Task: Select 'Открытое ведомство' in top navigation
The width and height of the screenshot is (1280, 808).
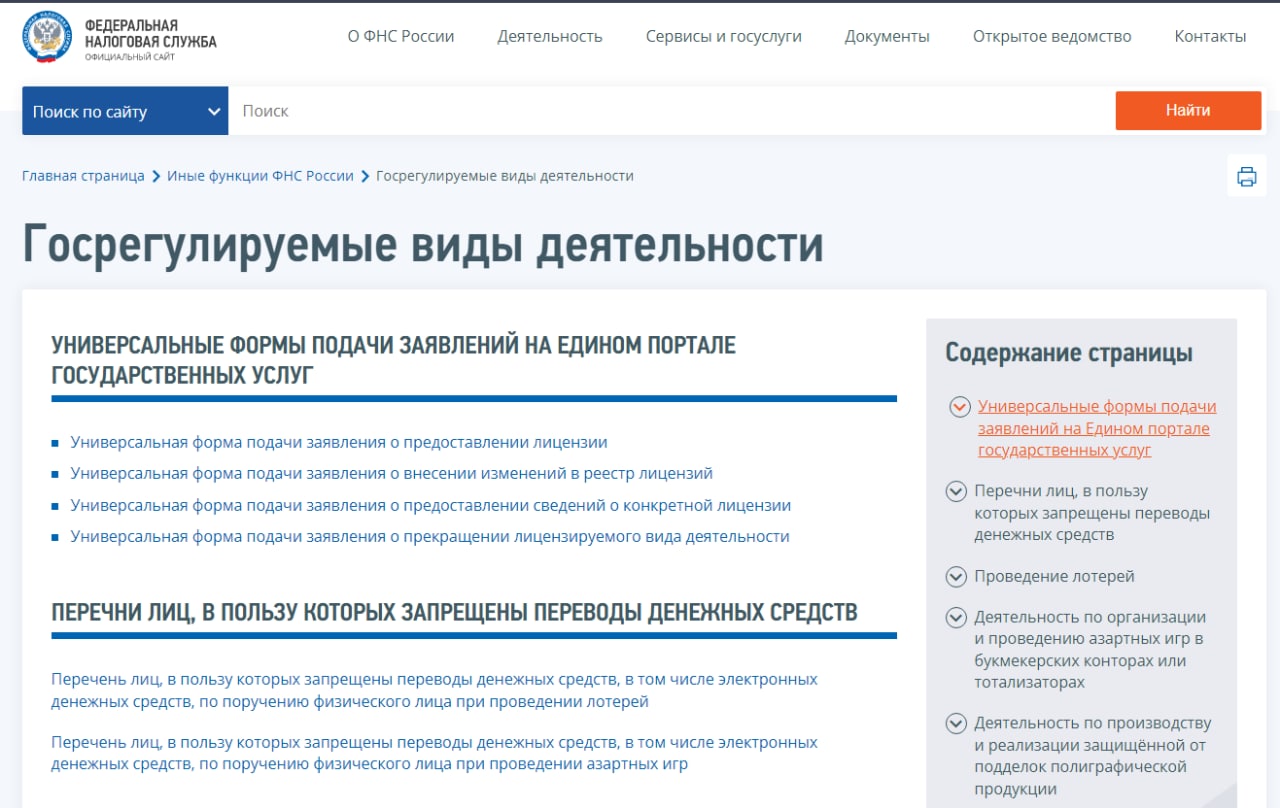Action: pos(1052,37)
